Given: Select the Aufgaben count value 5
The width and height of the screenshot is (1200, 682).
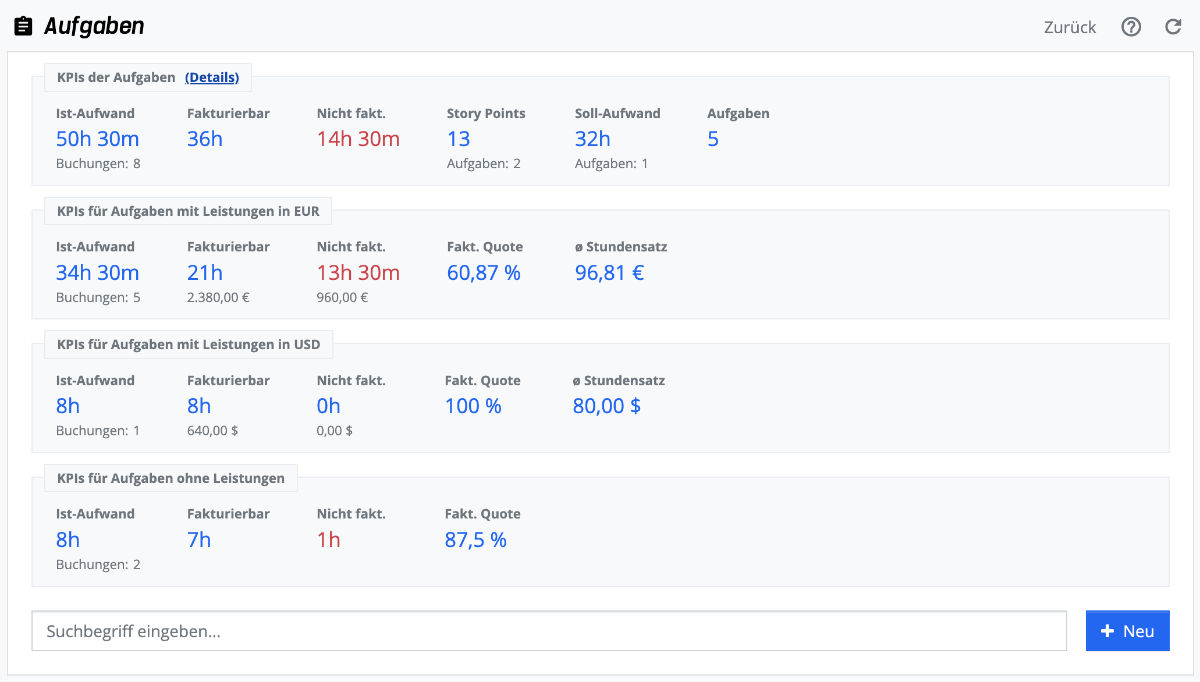Looking at the screenshot, I should [713, 139].
